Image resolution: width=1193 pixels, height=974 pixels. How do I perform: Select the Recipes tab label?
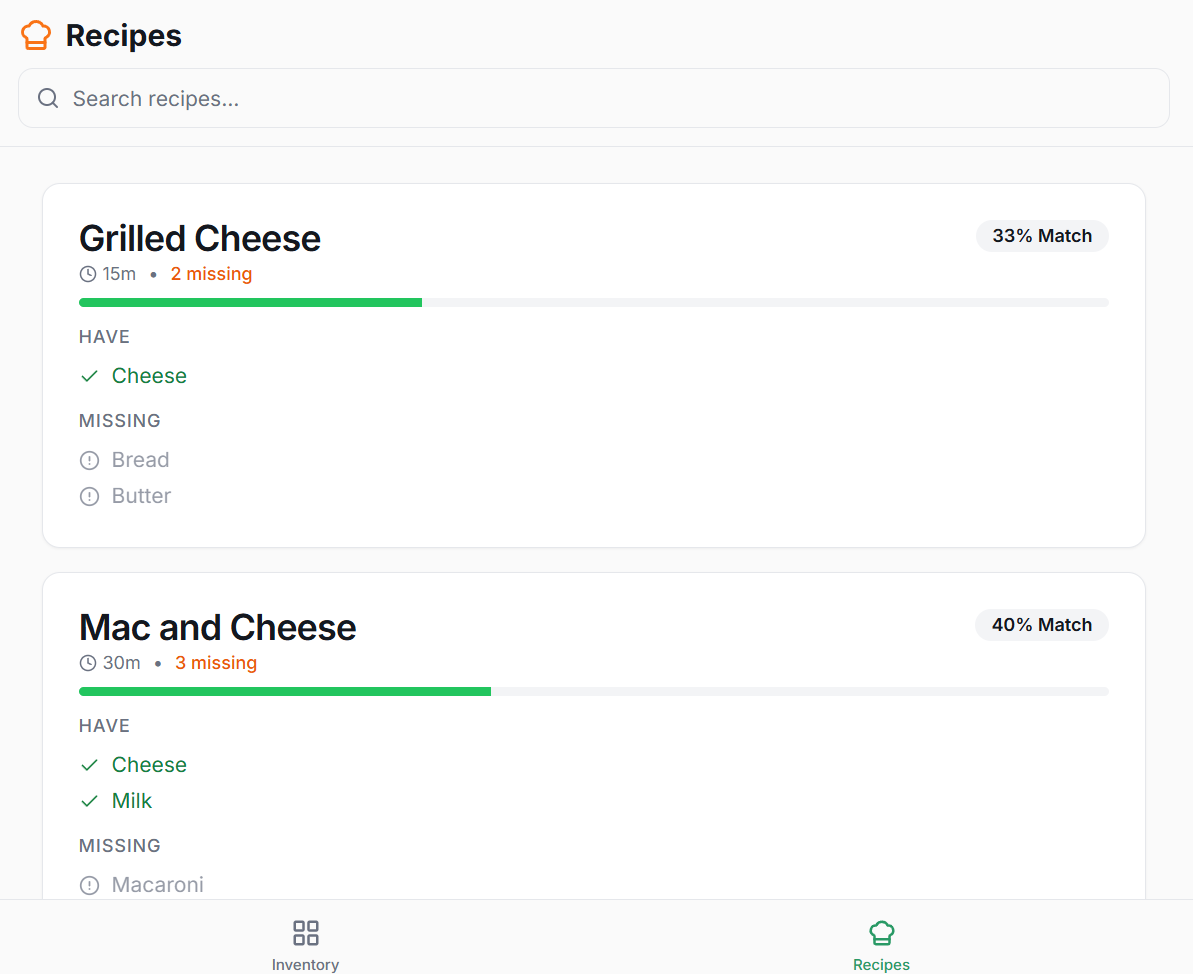pyautogui.click(x=881, y=964)
